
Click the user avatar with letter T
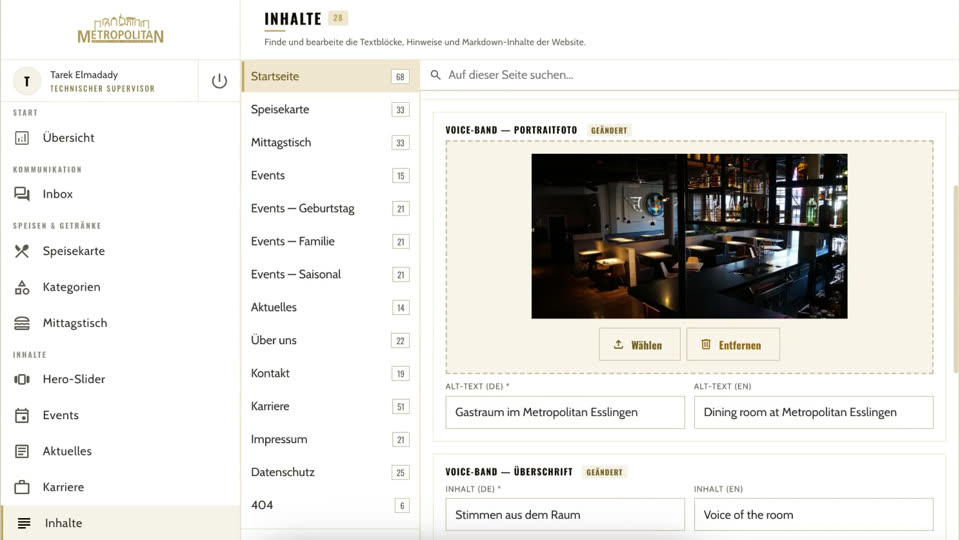pyautogui.click(x=27, y=81)
